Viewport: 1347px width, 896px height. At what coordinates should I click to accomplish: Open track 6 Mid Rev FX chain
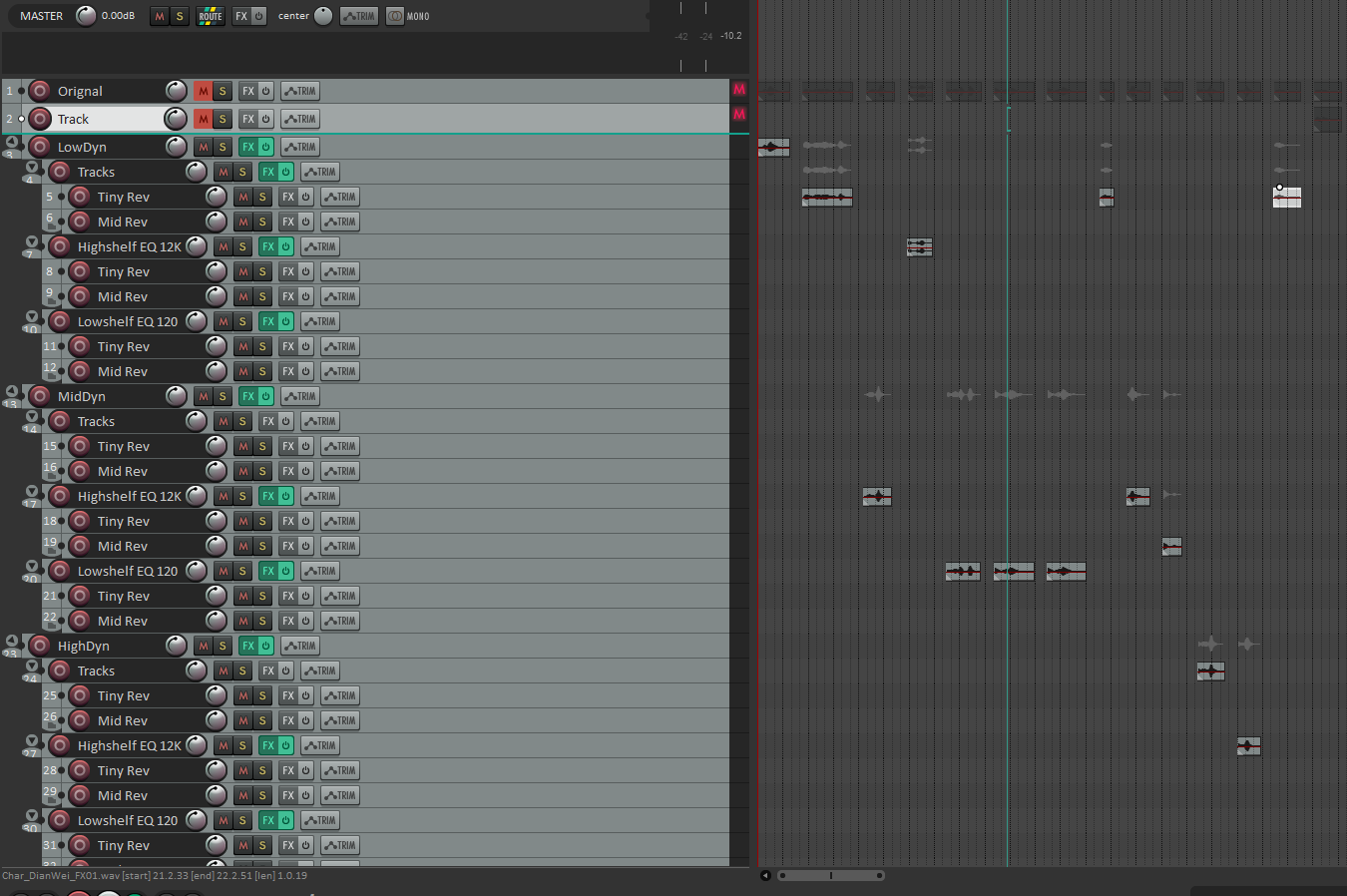point(288,222)
